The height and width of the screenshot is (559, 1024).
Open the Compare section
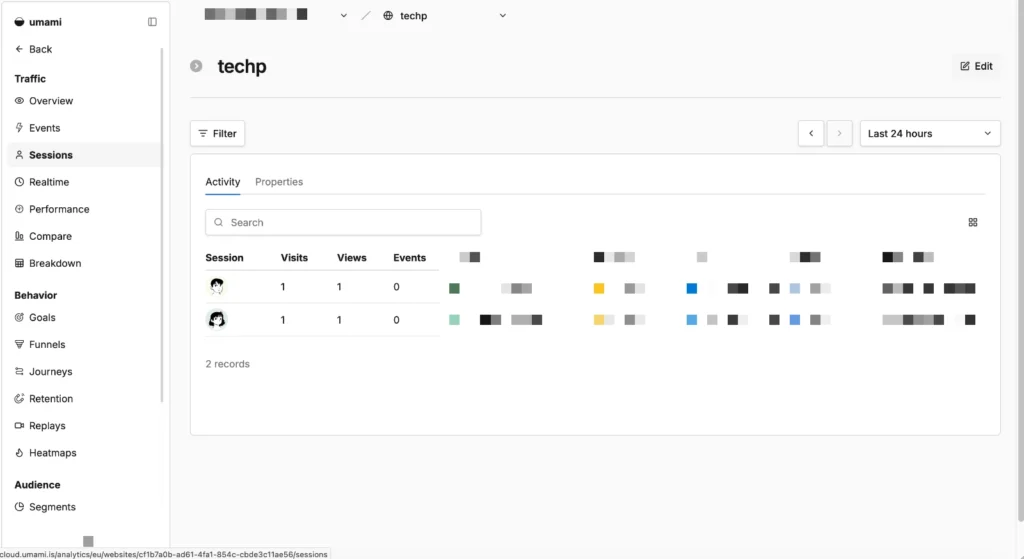coord(50,236)
